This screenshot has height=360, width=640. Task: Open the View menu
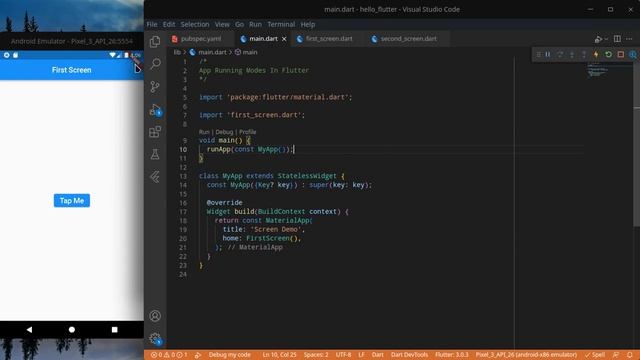pos(222,24)
